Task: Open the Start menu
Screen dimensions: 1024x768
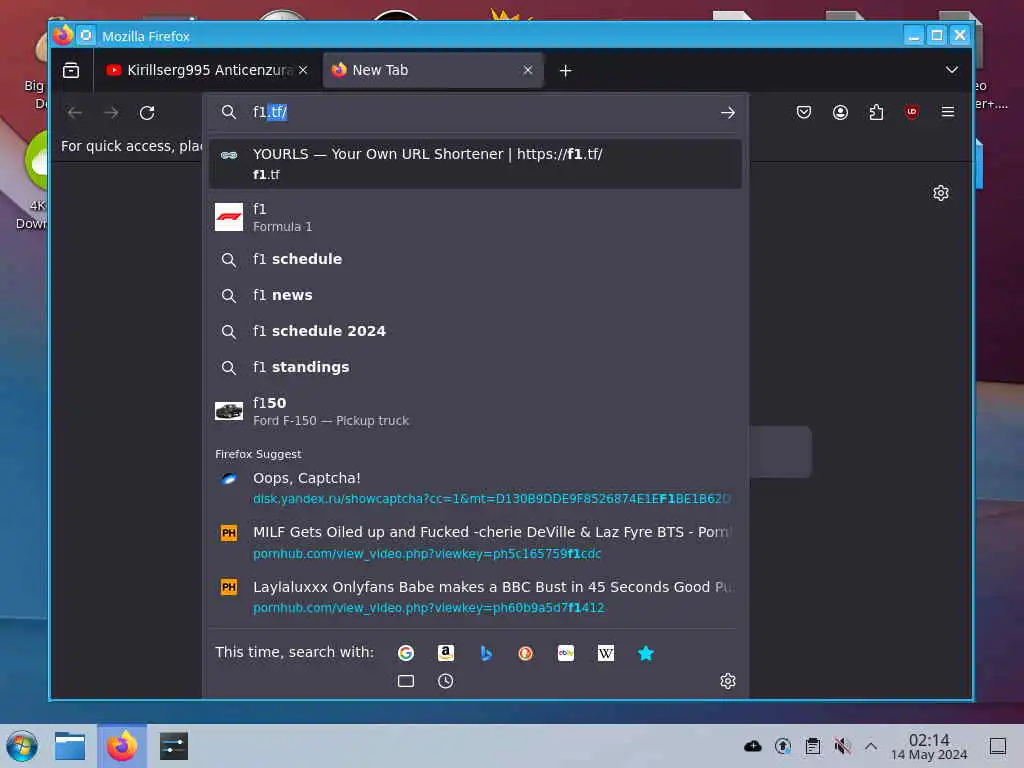Action: (x=22, y=746)
